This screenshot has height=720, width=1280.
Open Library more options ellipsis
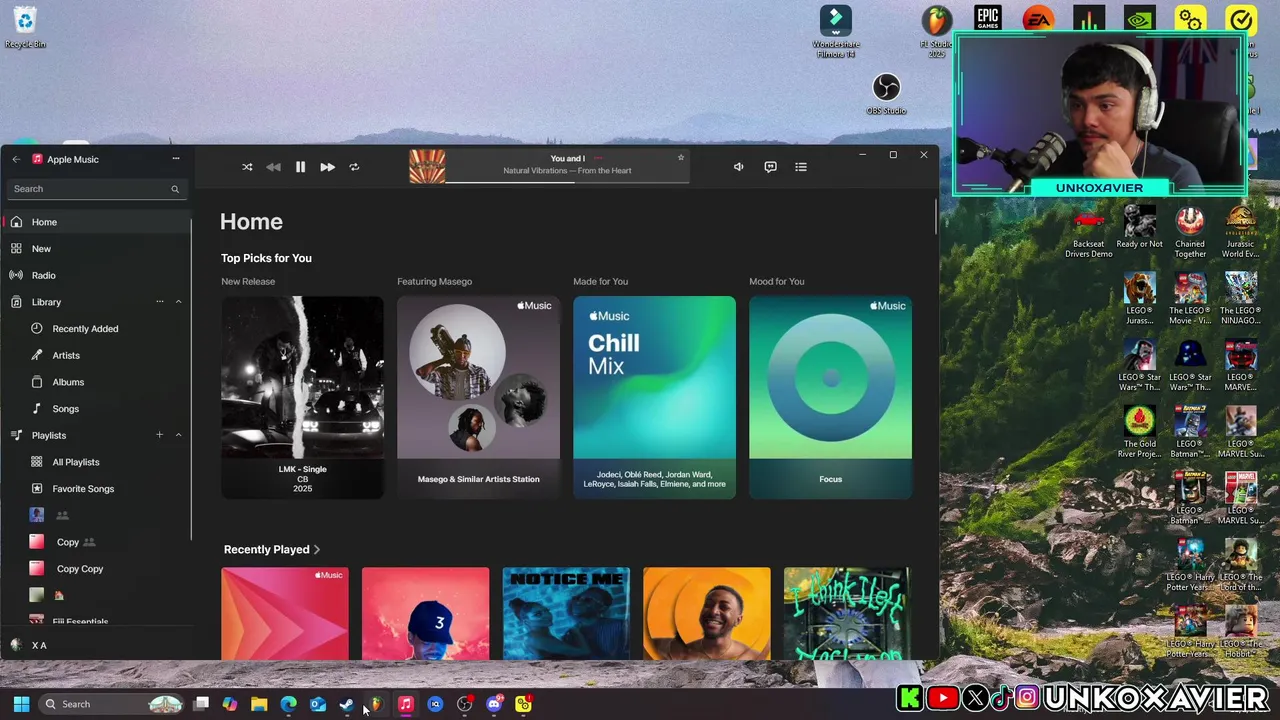[159, 302]
